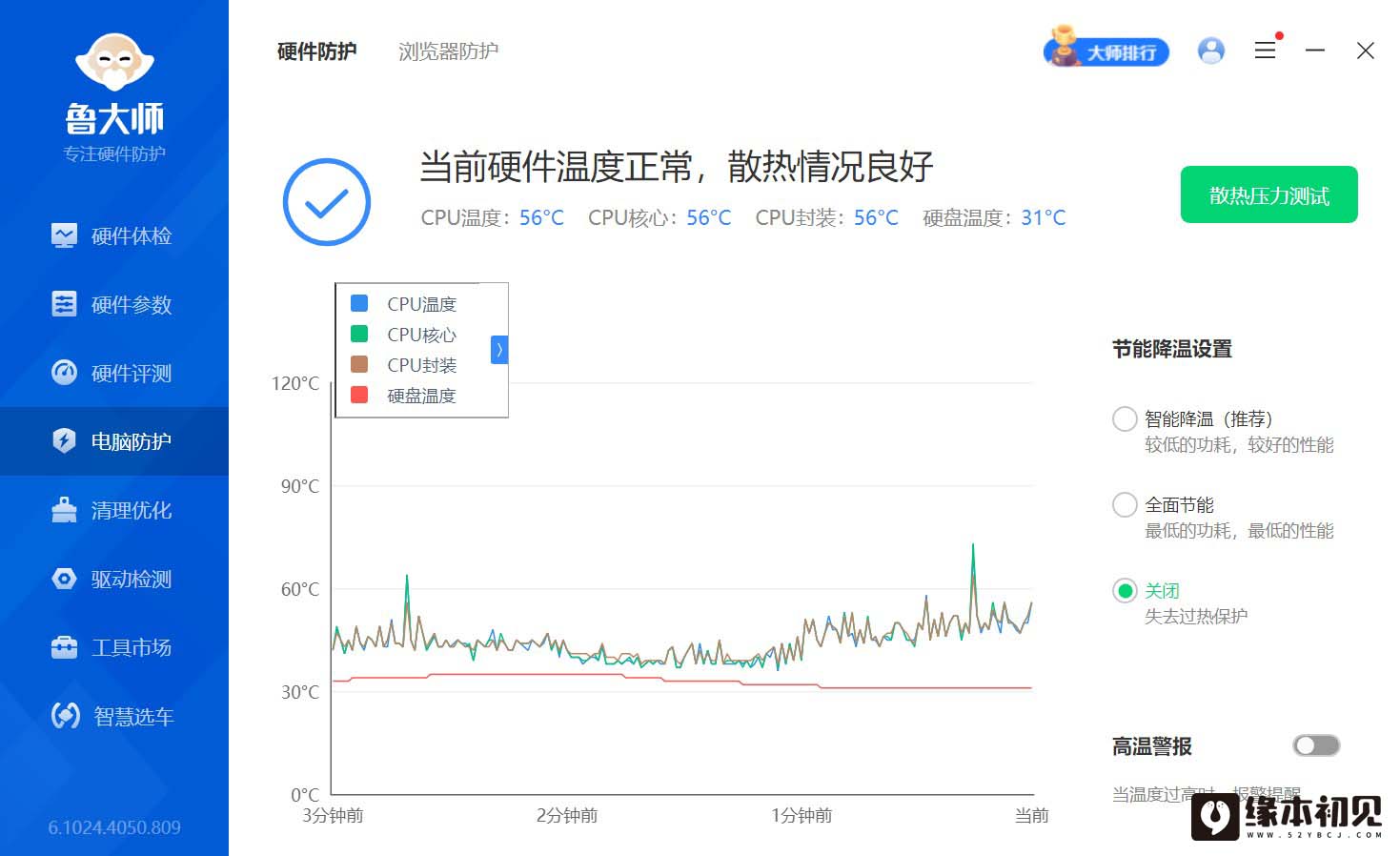1400x856 pixels.
Task: Switch to the 硬件防护 tab
Action: pyautogui.click(x=317, y=51)
